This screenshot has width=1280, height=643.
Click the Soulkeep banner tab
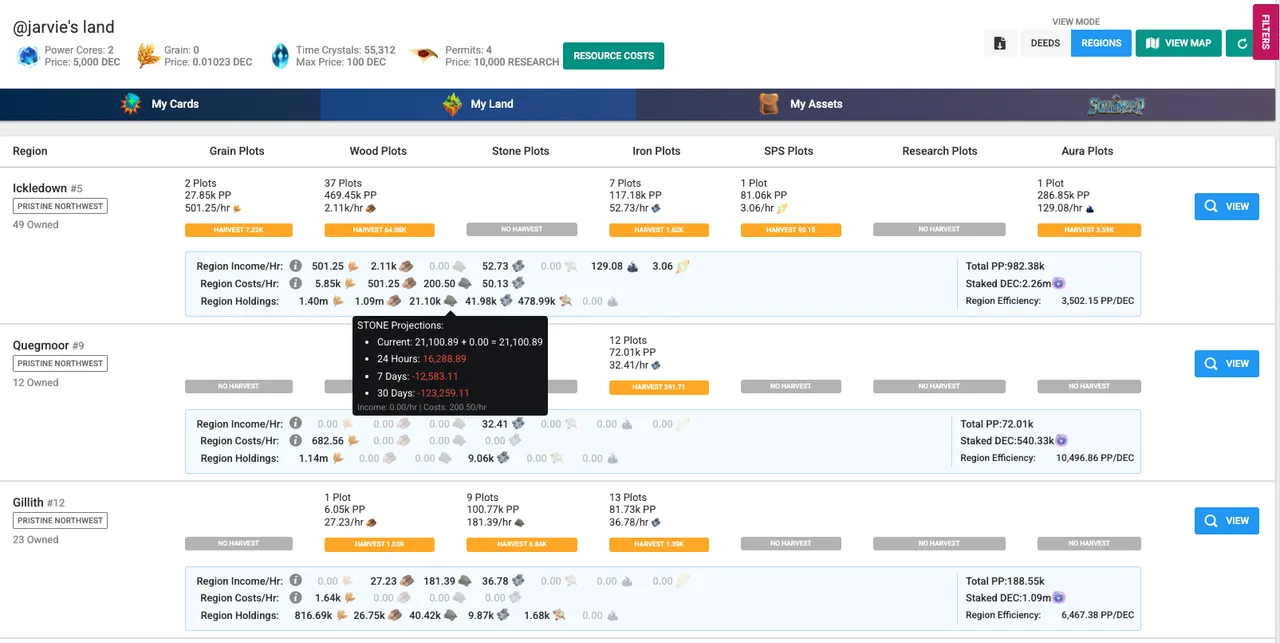point(1115,104)
